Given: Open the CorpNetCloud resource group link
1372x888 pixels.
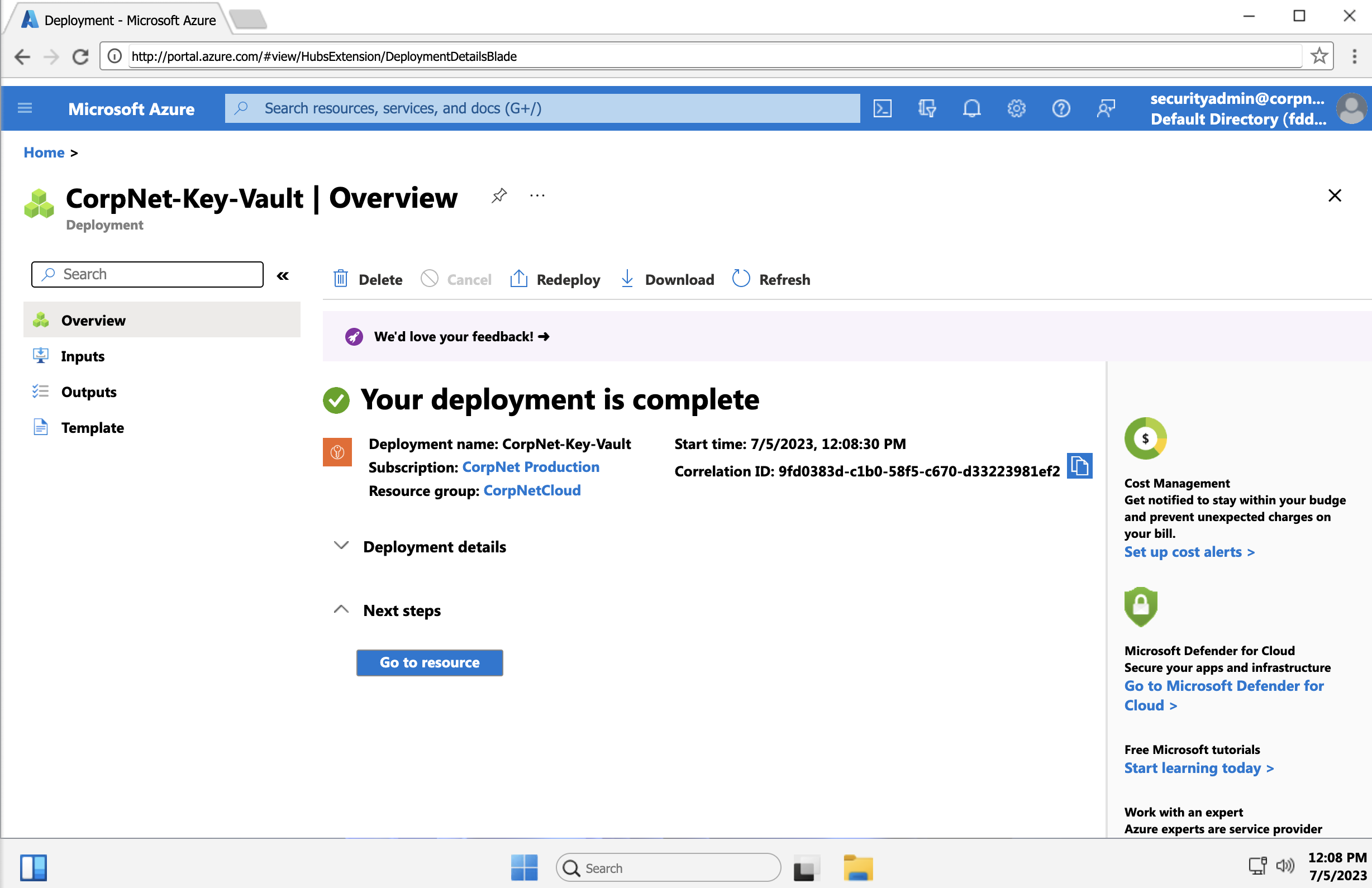Looking at the screenshot, I should tap(531, 490).
